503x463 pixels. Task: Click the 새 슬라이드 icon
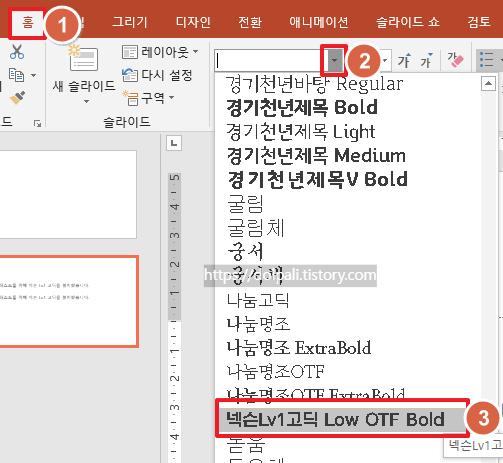click(83, 58)
